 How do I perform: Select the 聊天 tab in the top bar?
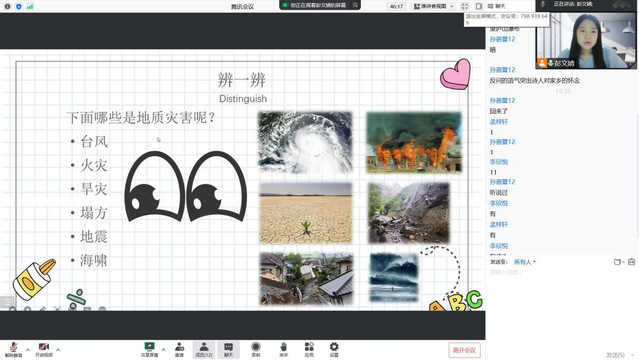point(496,6)
